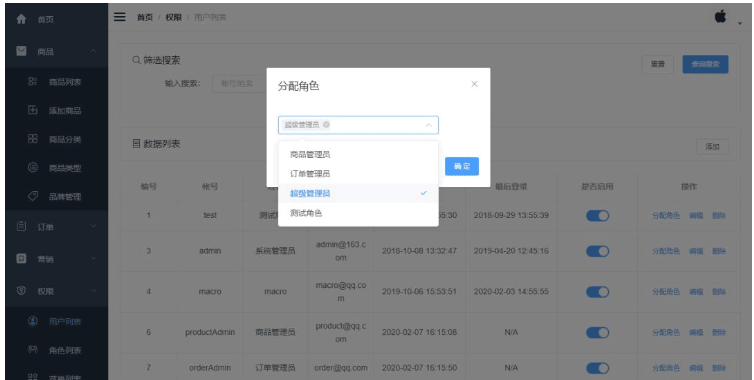
Task: Deselect 超级管理员 option in dropdown
Action: tap(358, 193)
